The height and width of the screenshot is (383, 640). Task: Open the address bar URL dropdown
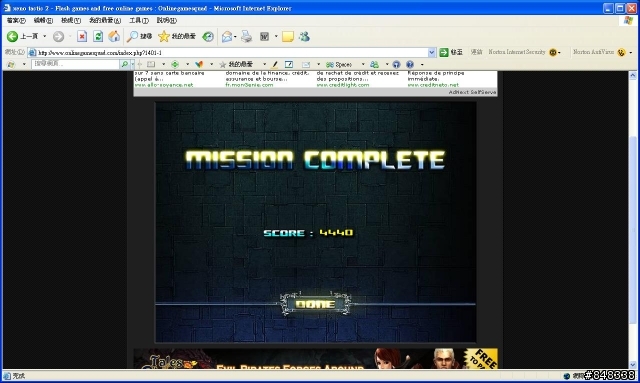[x=432, y=52]
